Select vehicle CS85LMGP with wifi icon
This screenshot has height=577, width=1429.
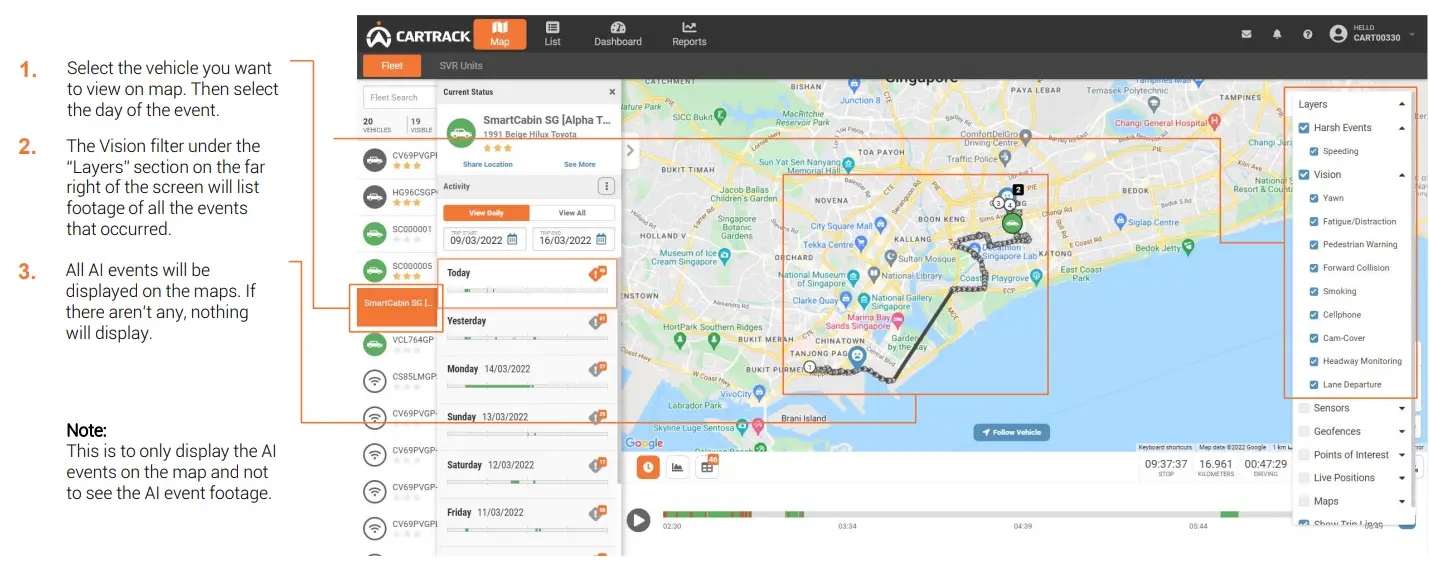[399, 379]
